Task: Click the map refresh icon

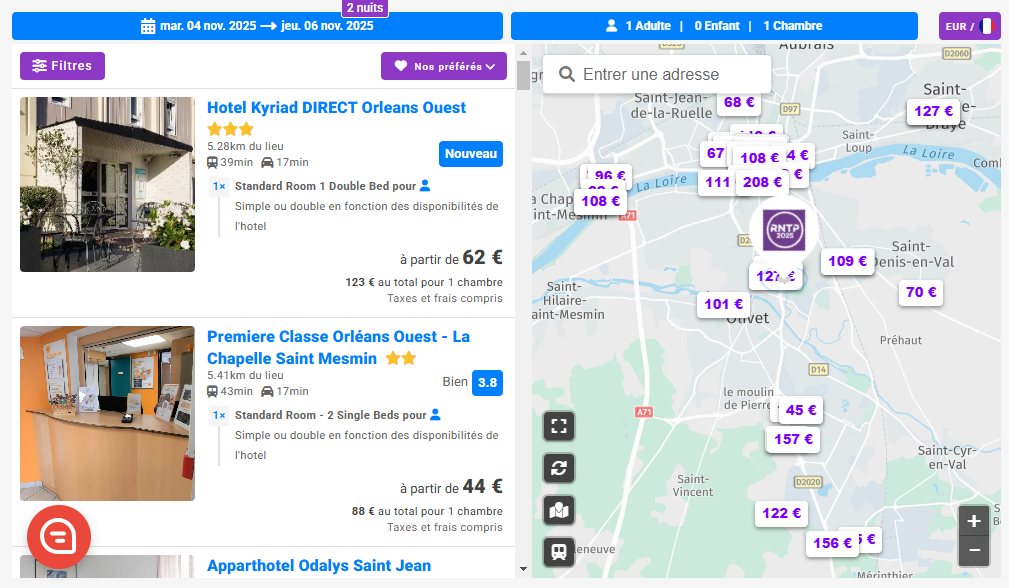Action: pyautogui.click(x=559, y=468)
